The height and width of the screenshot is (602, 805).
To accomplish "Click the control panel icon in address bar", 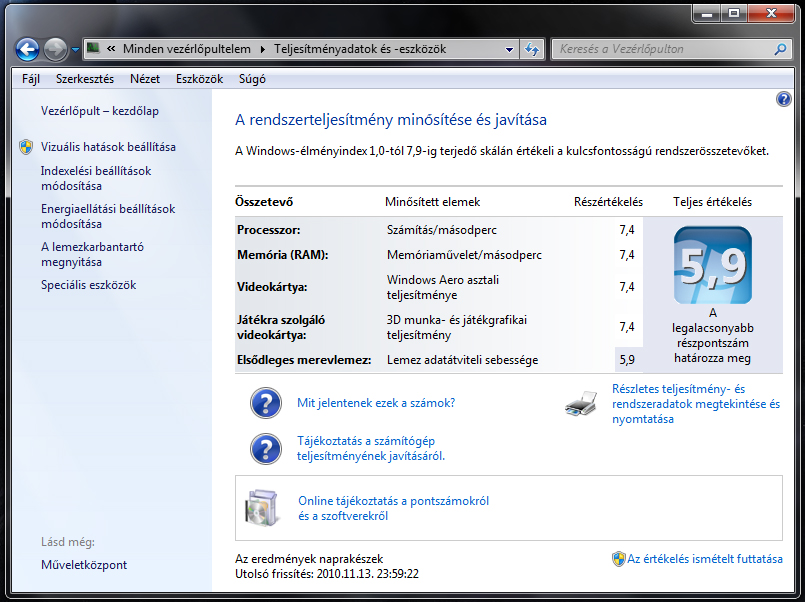I will pyautogui.click(x=93, y=48).
